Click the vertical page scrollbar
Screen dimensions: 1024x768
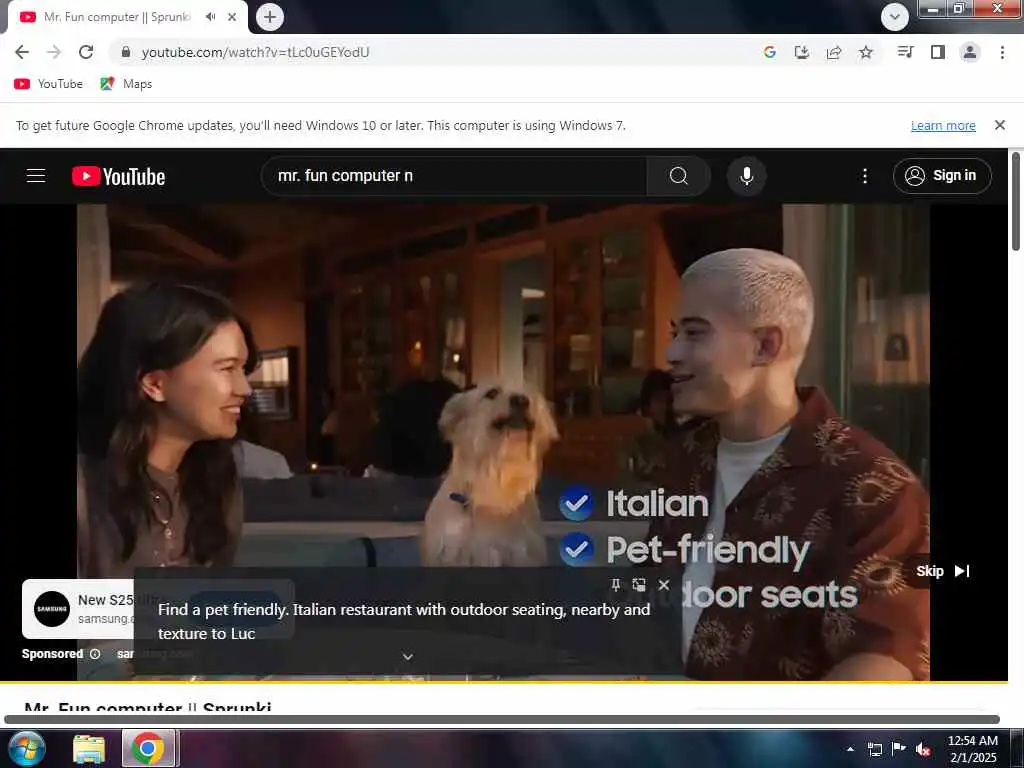pos(1016,201)
